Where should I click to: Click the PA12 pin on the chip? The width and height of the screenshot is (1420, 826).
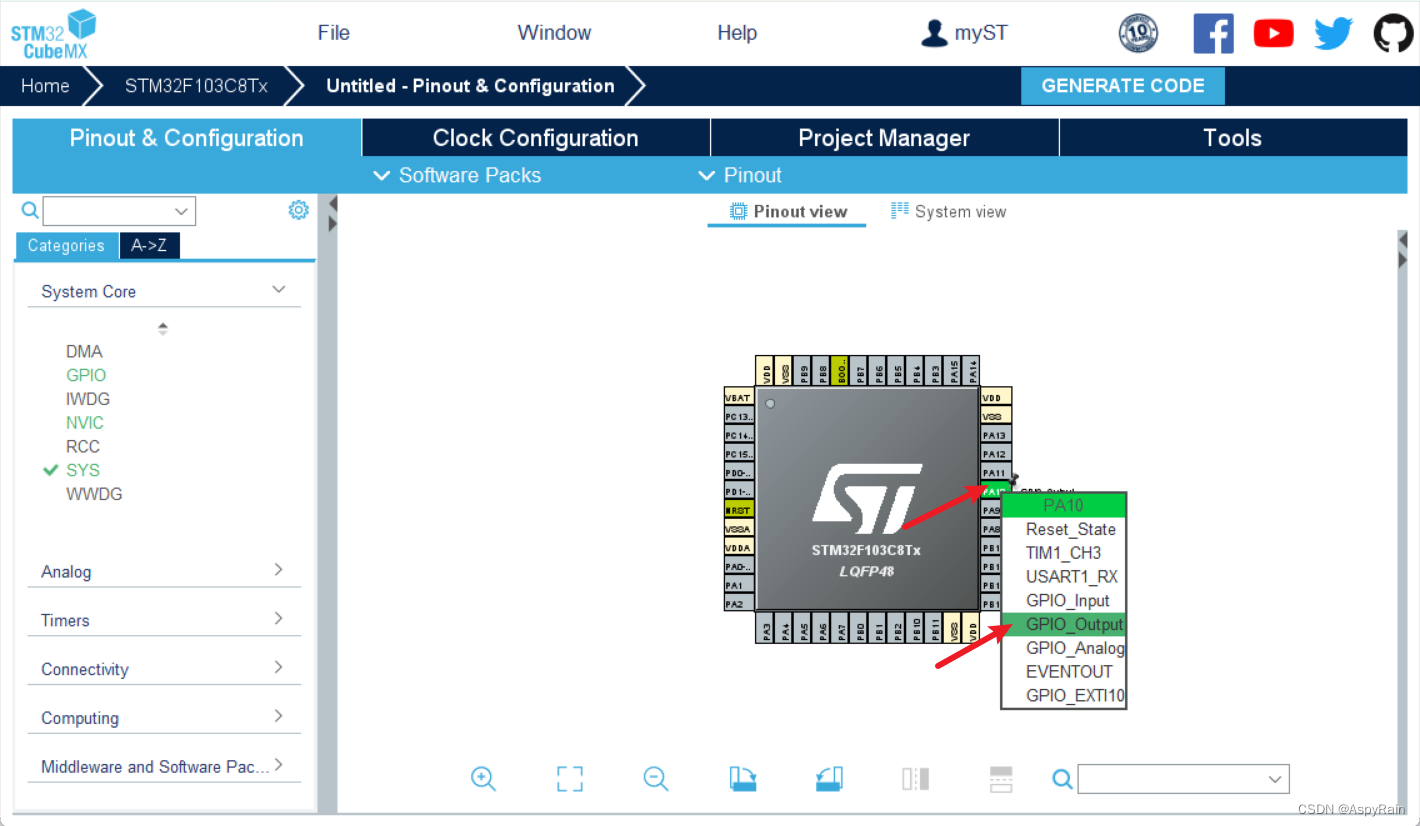tap(995, 454)
